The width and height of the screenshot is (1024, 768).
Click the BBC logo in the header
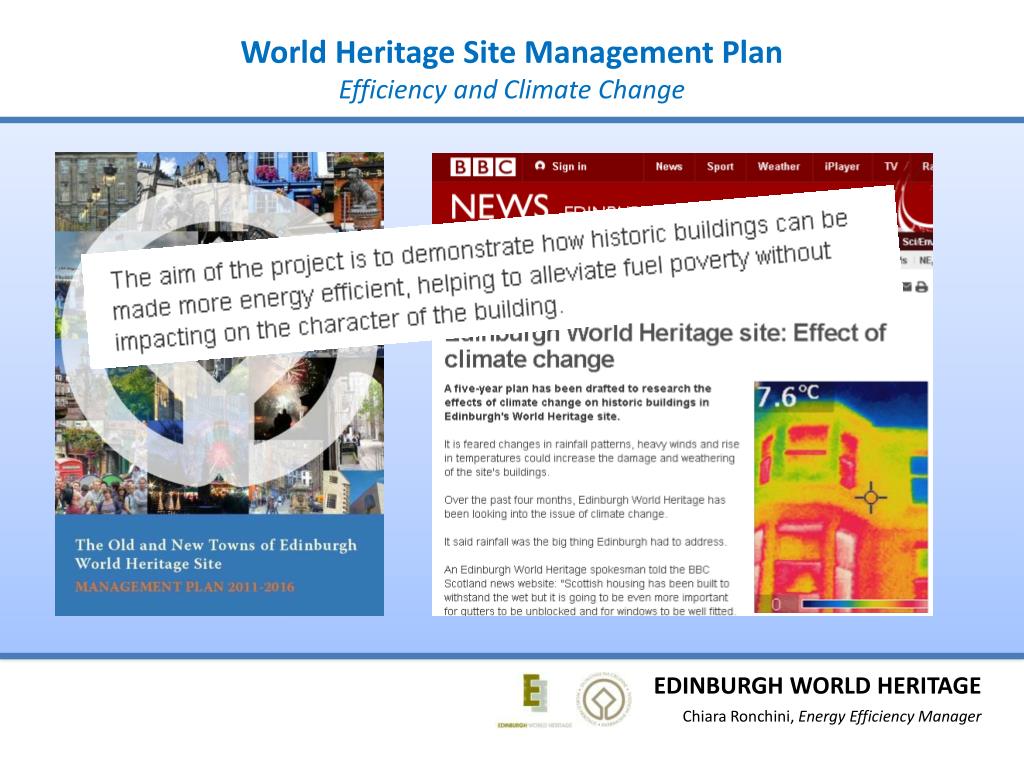(483, 167)
